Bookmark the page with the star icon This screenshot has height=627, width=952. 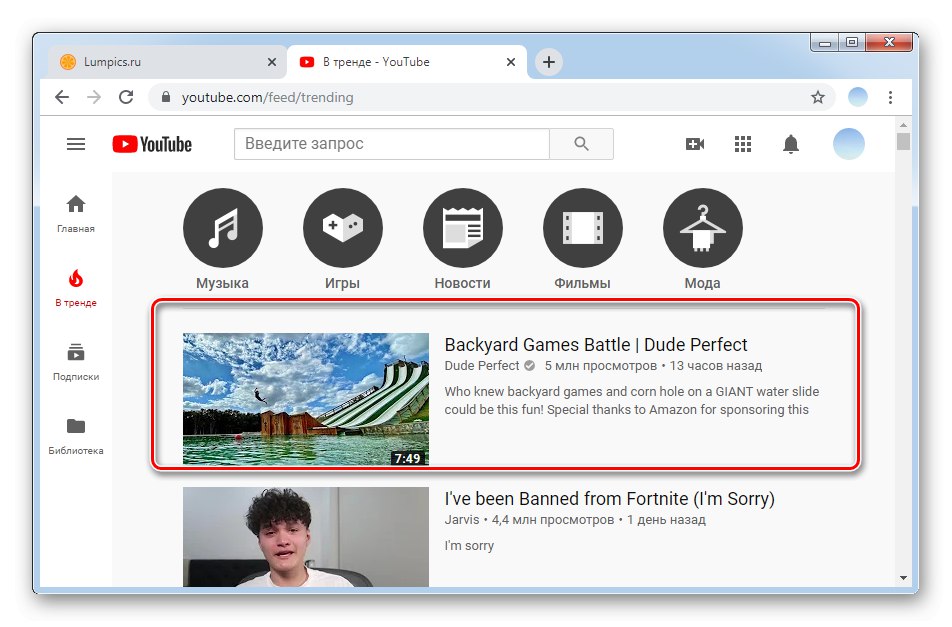pos(818,97)
